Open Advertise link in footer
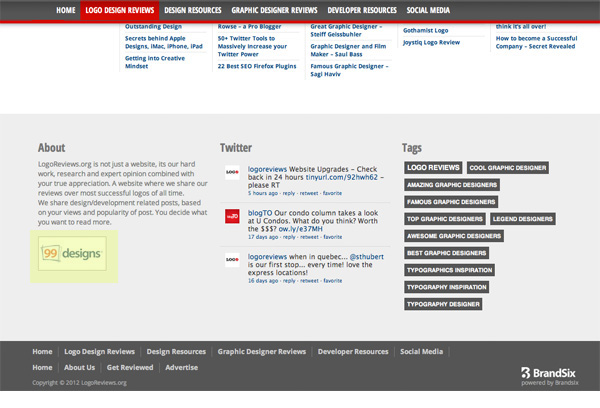The height and width of the screenshot is (408, 600). coord(182,367)
